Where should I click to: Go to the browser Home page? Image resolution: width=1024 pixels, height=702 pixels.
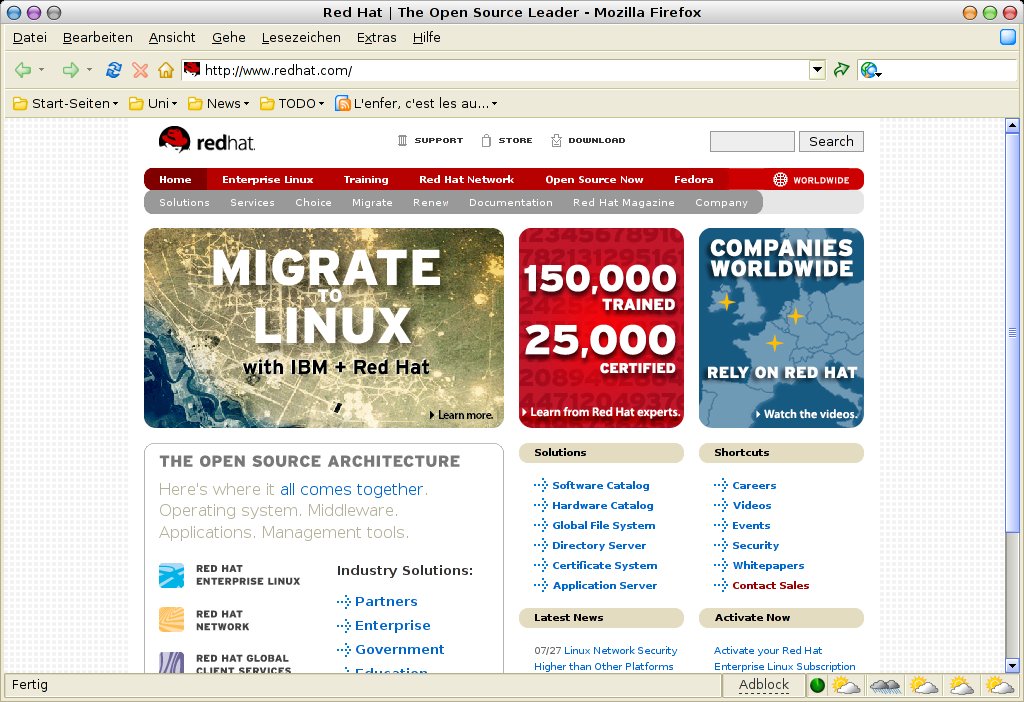165,70
